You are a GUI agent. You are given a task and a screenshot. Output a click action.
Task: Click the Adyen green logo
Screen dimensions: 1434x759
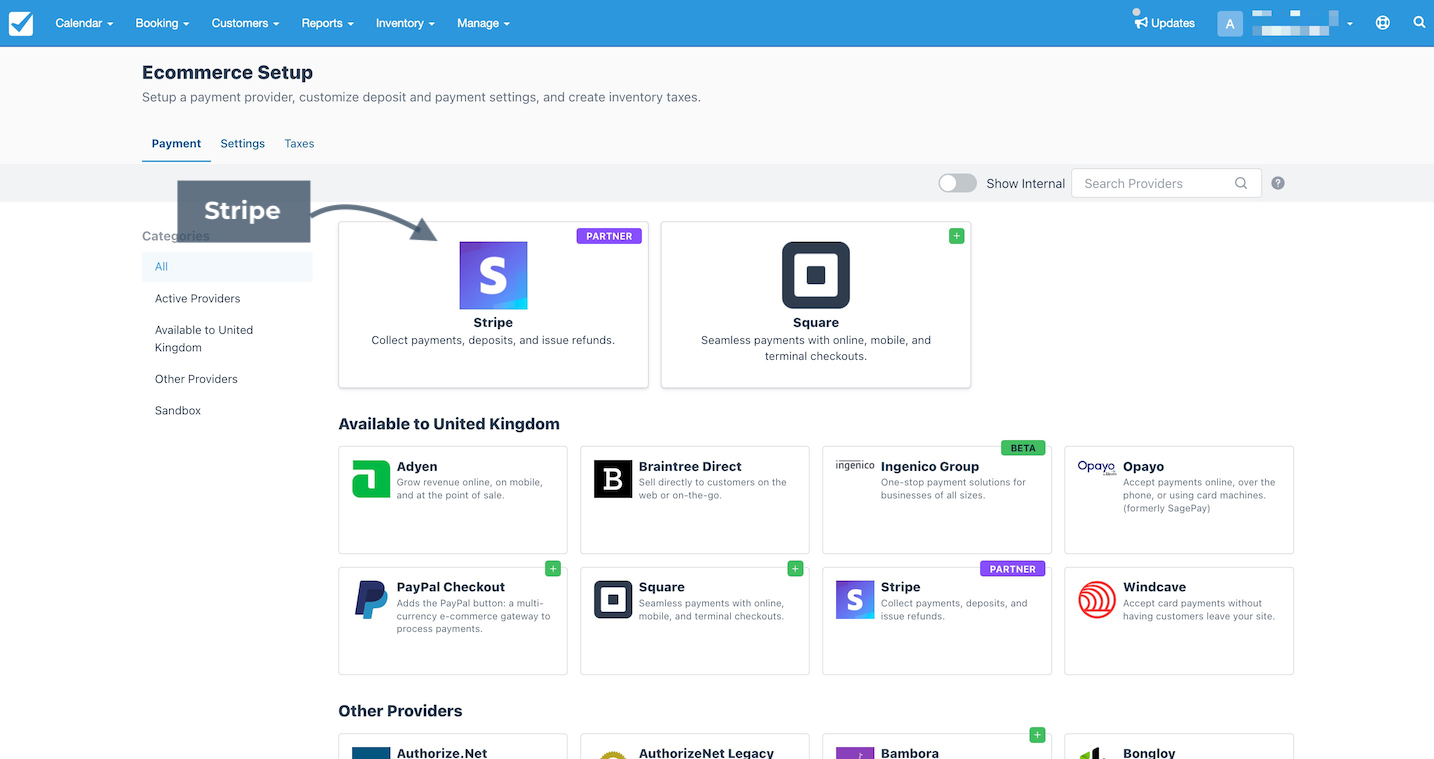tap(371, 479)
